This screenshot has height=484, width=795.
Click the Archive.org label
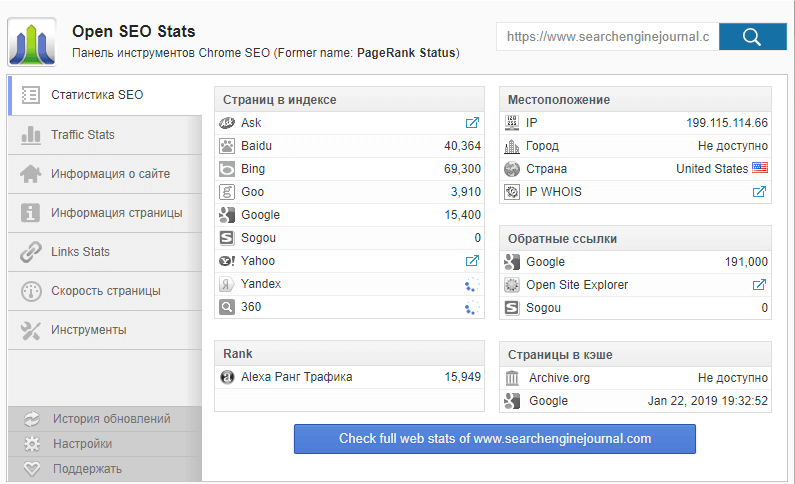(559, 378)
